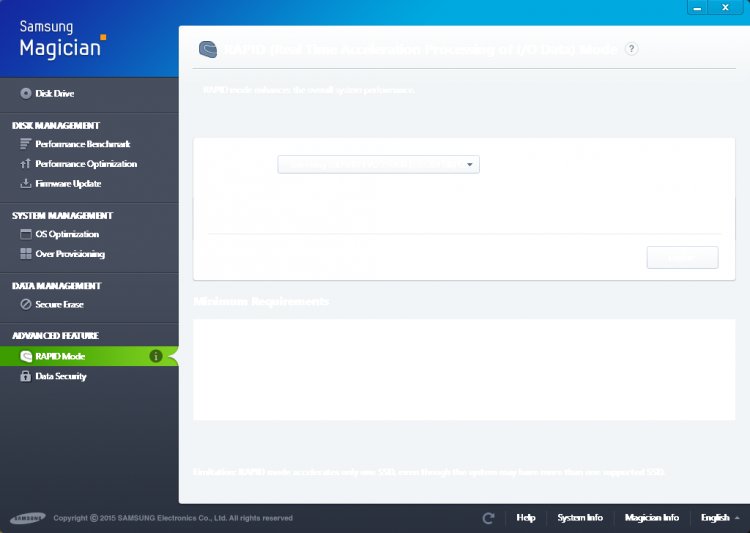Select the Secure Erase circle icon
This screenshot has width=750, height=533.
click(x=26, y=304)
